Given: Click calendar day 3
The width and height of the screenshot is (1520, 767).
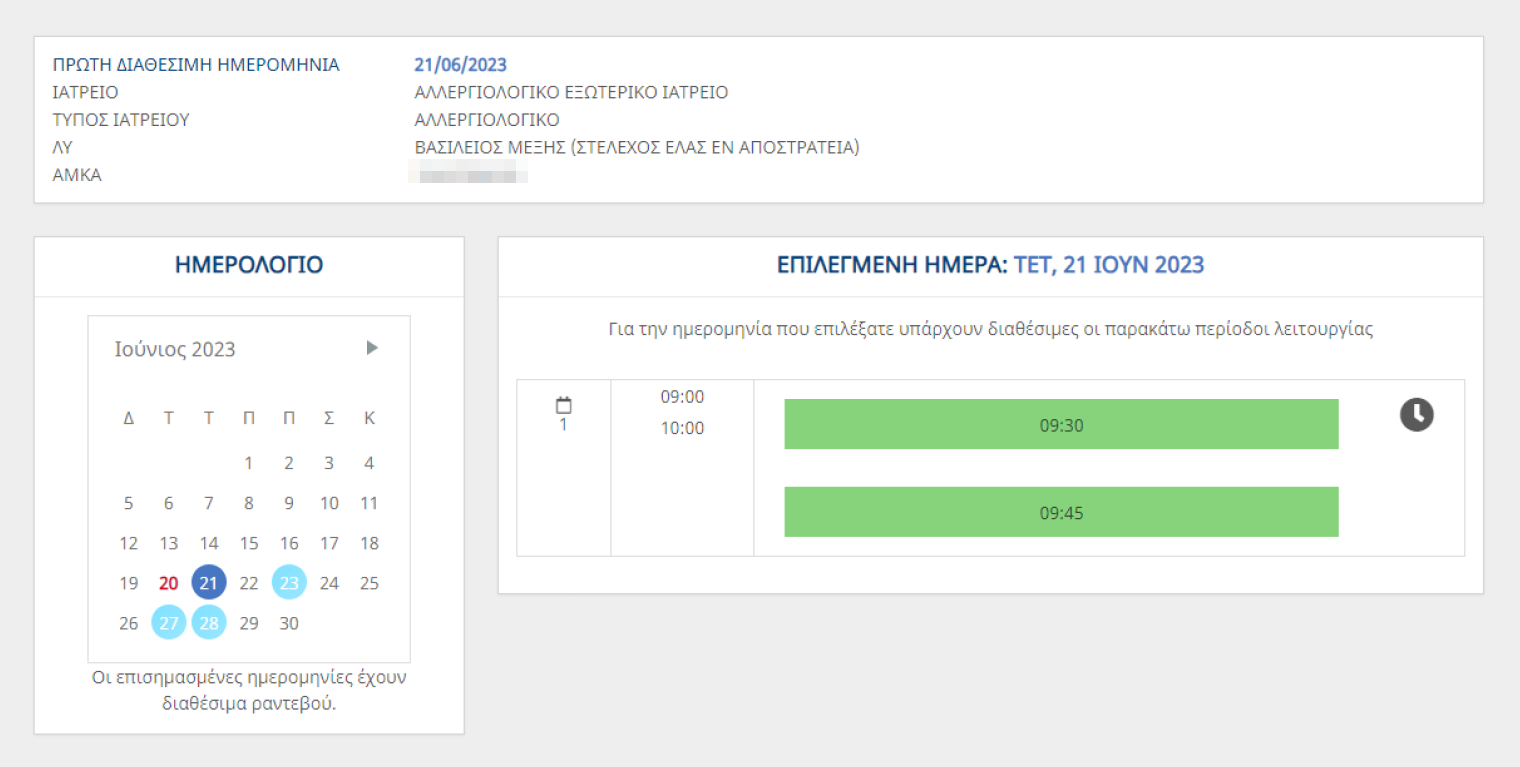Looking at the screenshot, I should 329,463.
